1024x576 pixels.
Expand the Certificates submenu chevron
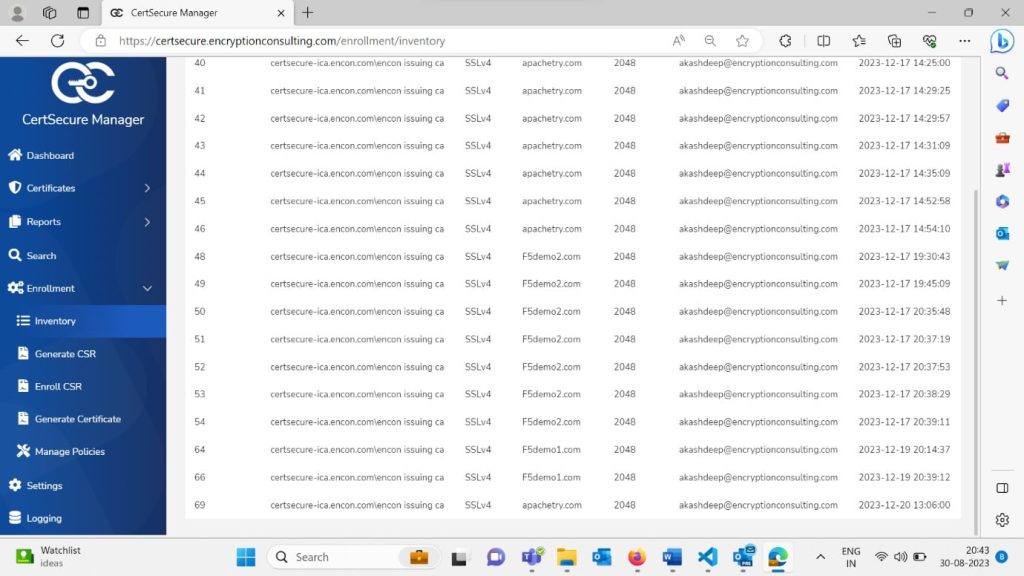coord(147,188)
